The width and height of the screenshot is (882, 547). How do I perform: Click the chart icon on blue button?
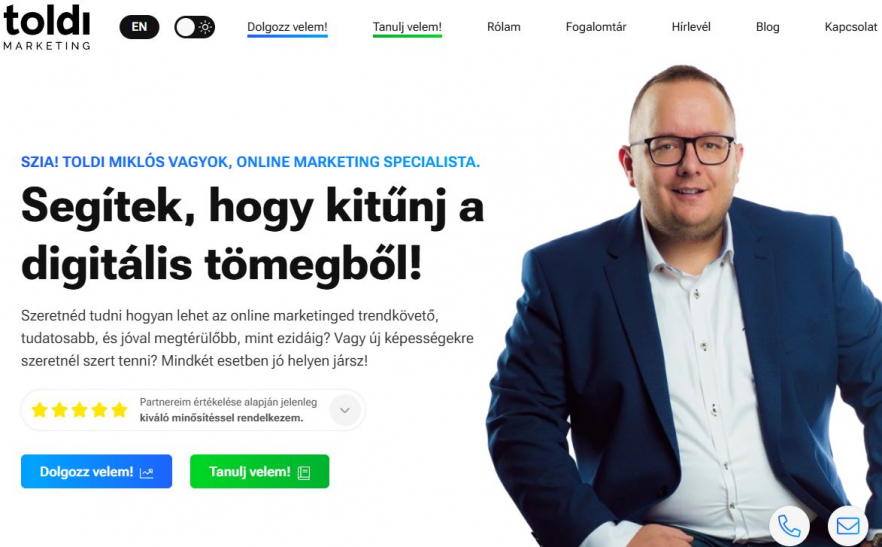(147, 472)
